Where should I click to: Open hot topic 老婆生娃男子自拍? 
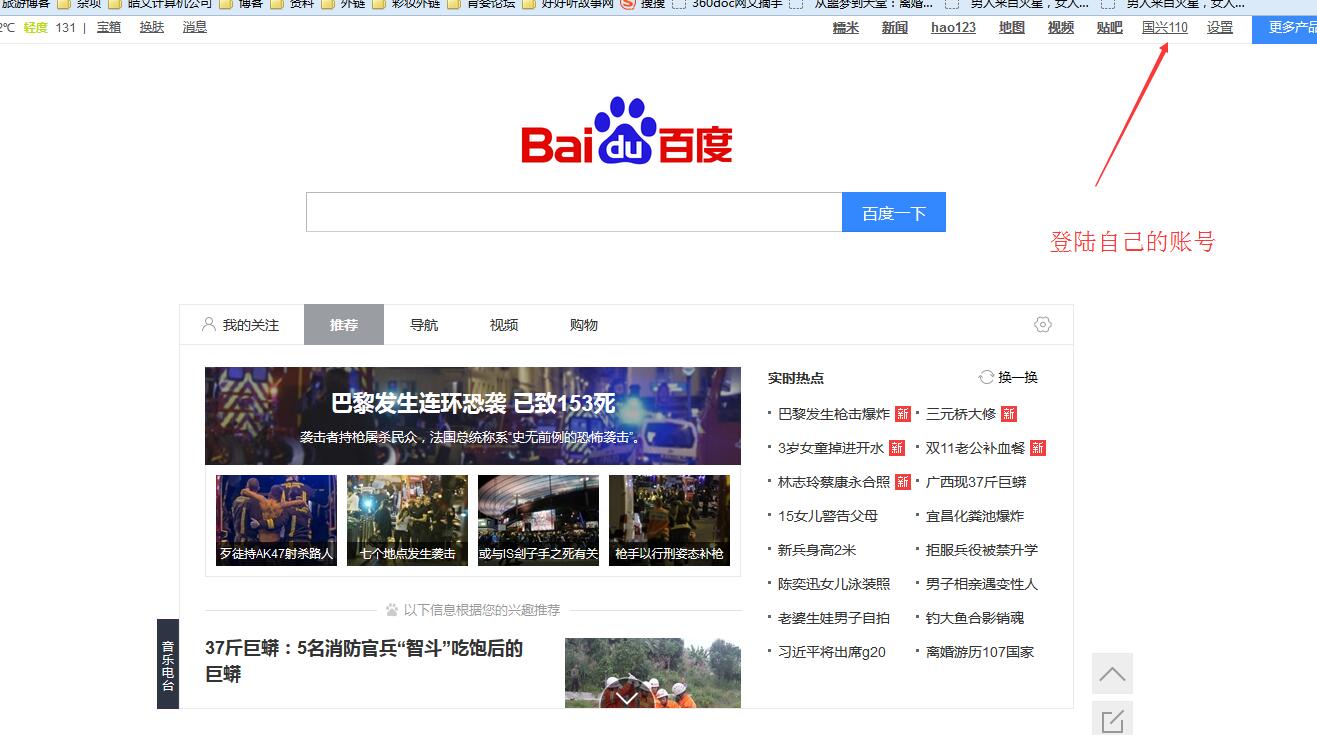(x=834, y=618)
